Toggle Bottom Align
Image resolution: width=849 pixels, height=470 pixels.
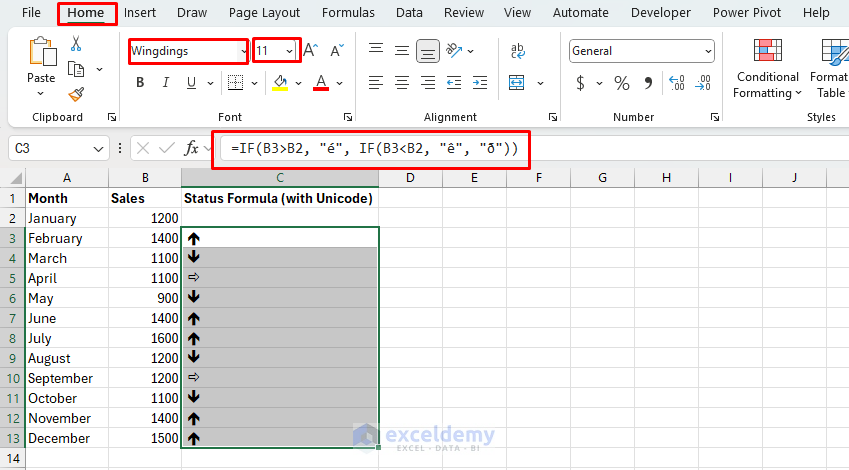click(x=428, y=51)
